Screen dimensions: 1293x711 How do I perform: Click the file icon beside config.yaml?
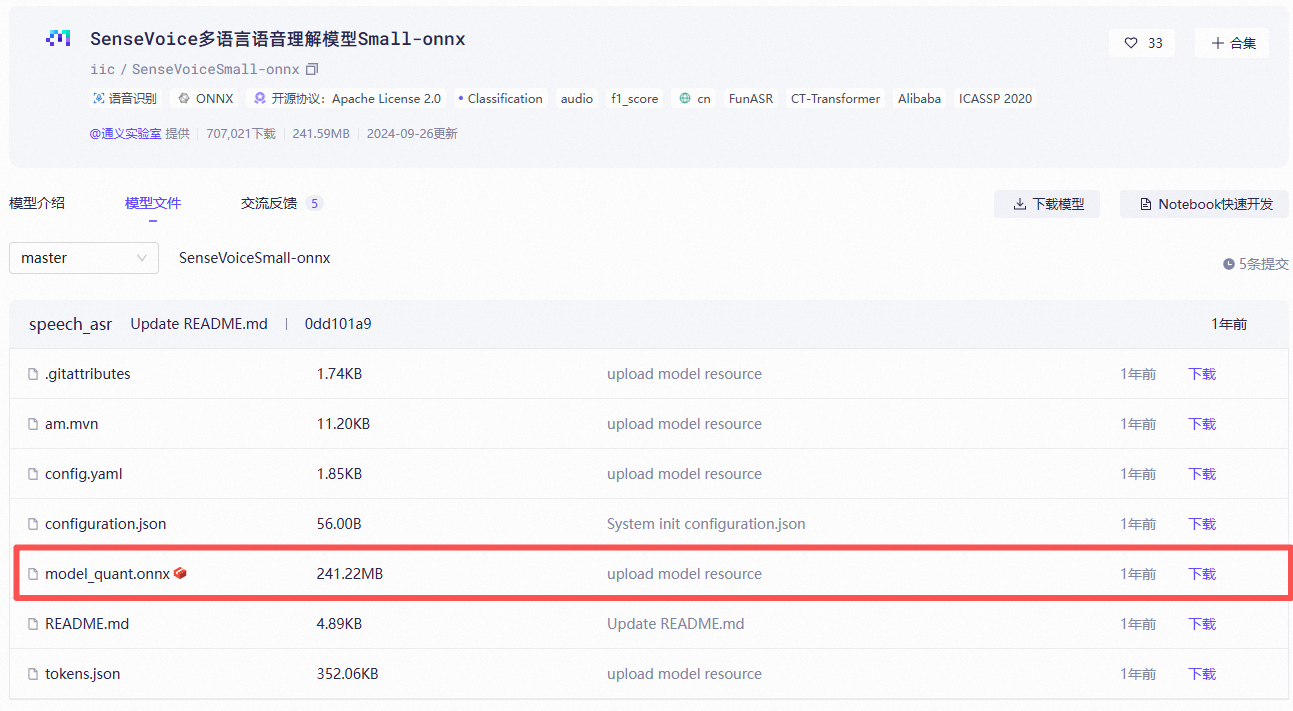tap(33, 474)
